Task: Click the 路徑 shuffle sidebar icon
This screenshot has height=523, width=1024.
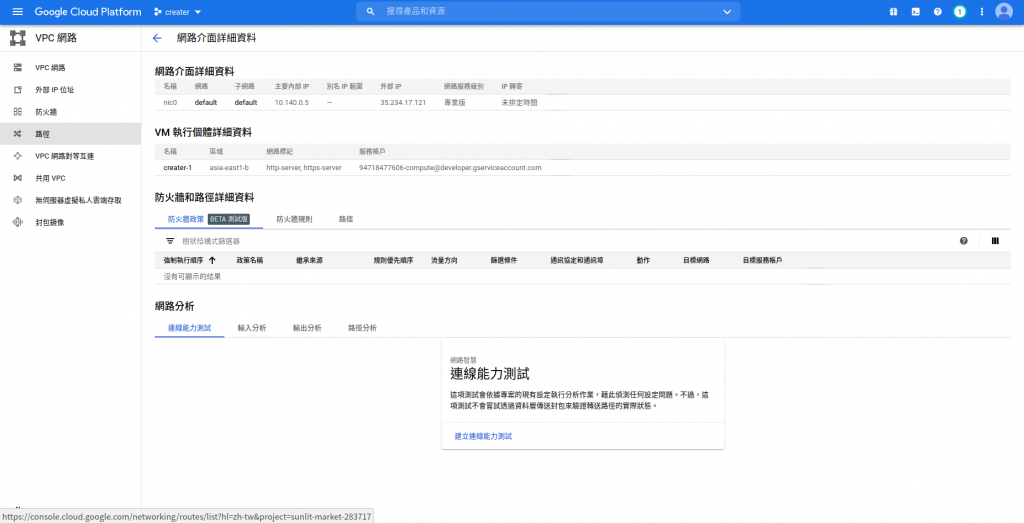Action: click(x=18, y=134)
